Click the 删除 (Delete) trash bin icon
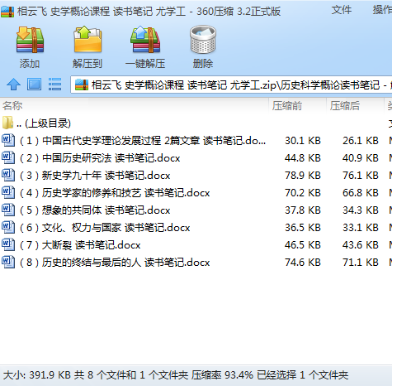This screenshot has width=393, height=386. pyautogui.click(x=203, y=40)
